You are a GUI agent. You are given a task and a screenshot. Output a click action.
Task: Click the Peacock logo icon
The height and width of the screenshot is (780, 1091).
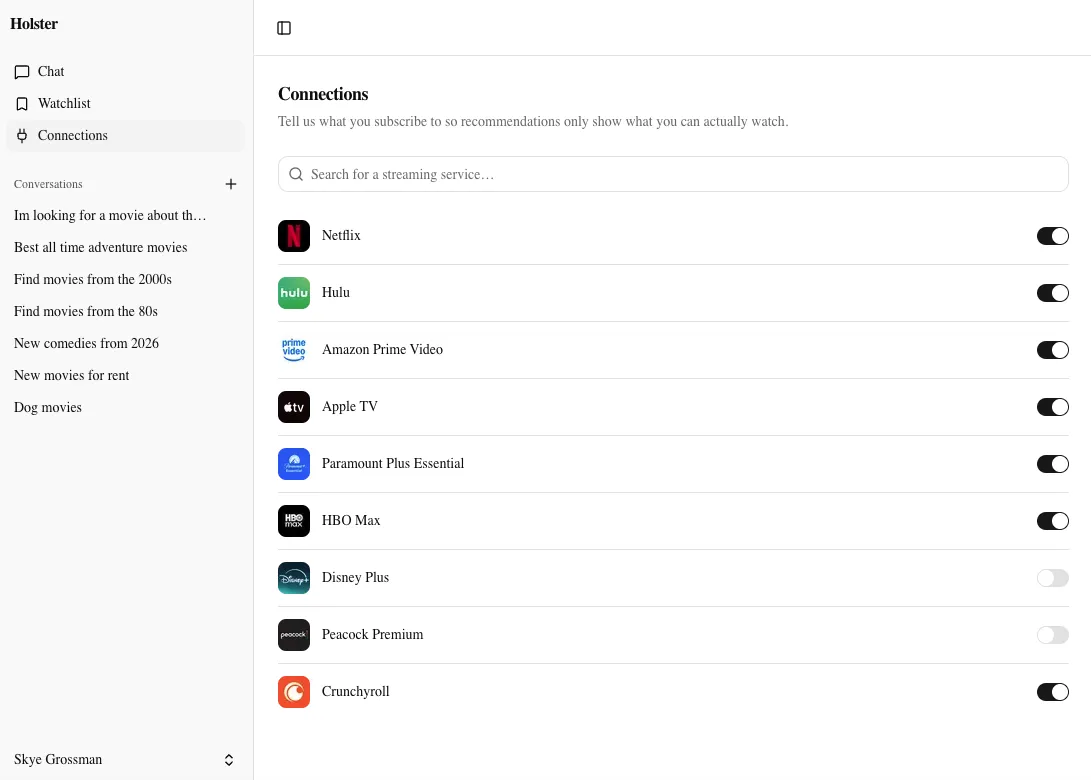click(x=294, y=635)
